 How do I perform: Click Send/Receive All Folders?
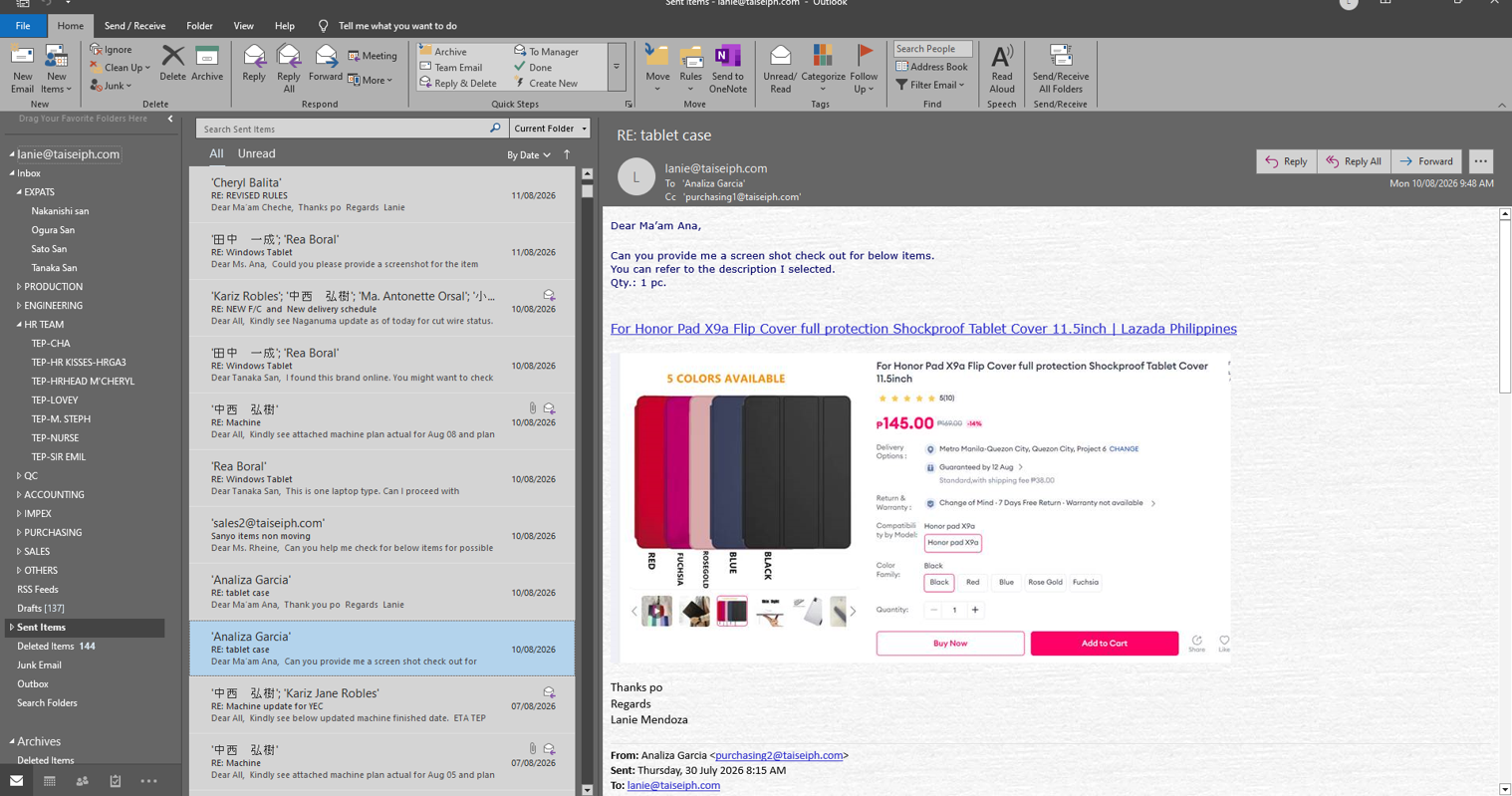pyautogui.click(x=1061, y=69)
